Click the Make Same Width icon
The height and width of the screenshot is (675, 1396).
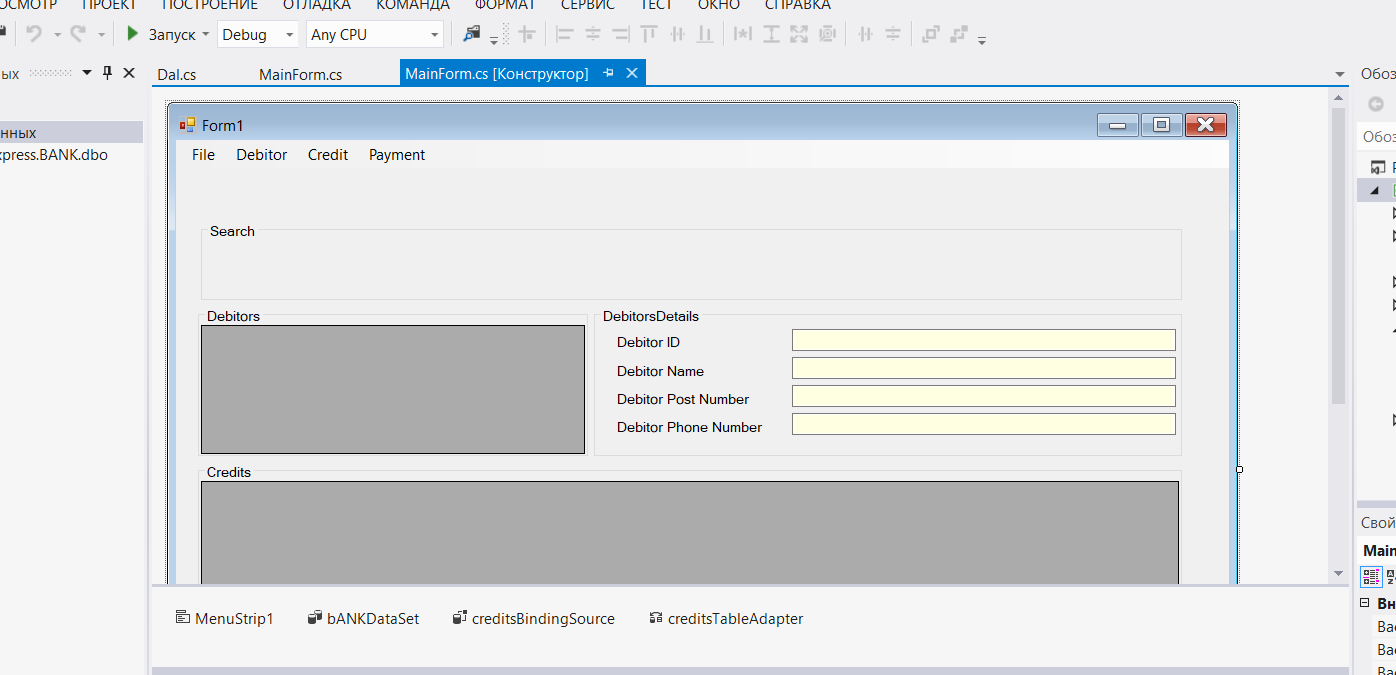pyautogui.click(x=743, y=34)
